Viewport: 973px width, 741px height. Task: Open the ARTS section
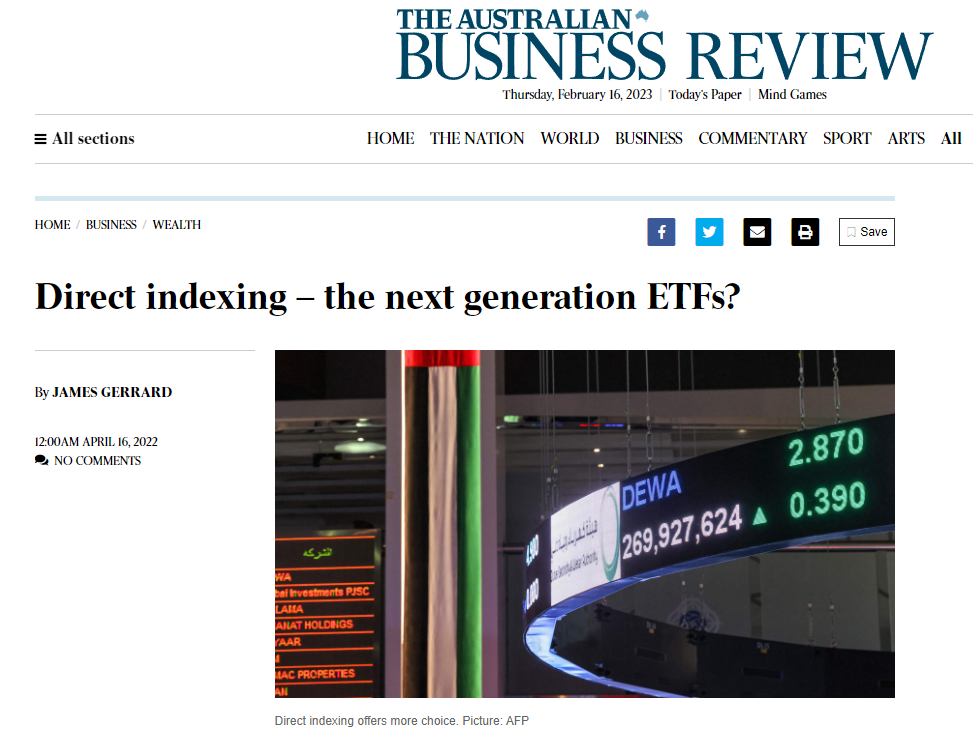[x=906, y=138]
